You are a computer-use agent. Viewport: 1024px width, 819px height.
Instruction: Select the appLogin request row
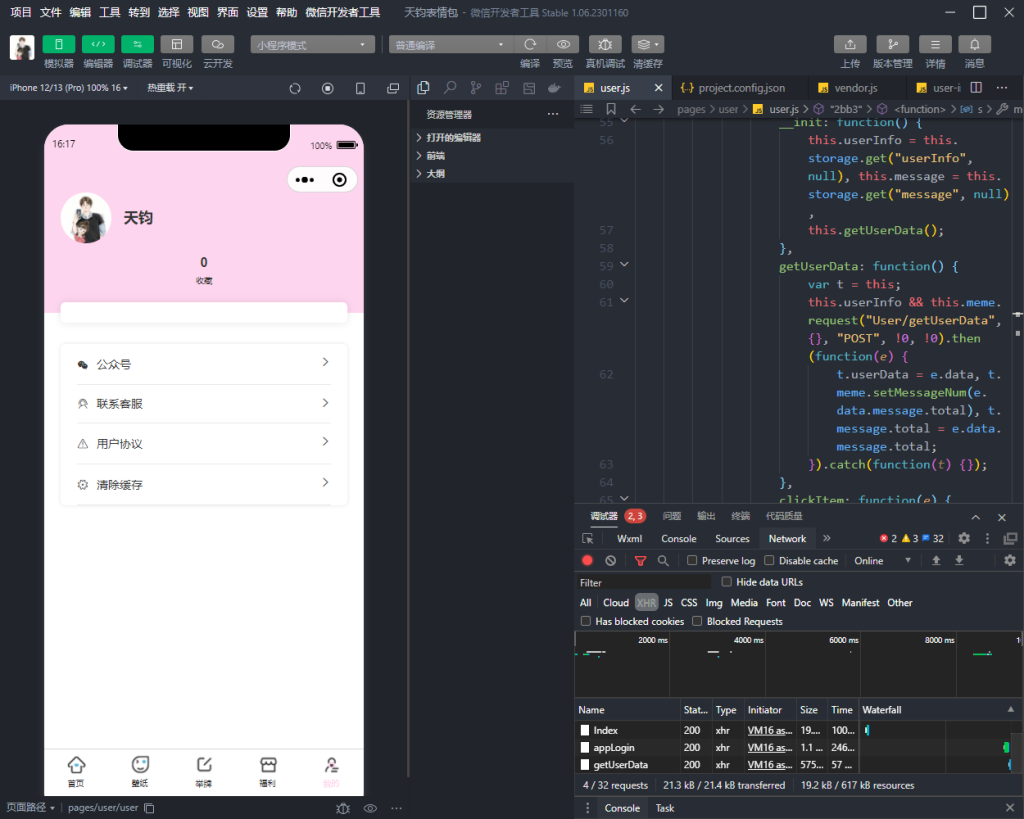[x=793, y=748]
